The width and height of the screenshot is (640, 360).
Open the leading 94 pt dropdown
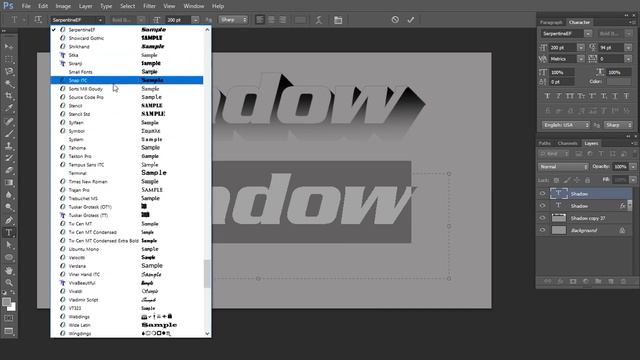point(628,48)
